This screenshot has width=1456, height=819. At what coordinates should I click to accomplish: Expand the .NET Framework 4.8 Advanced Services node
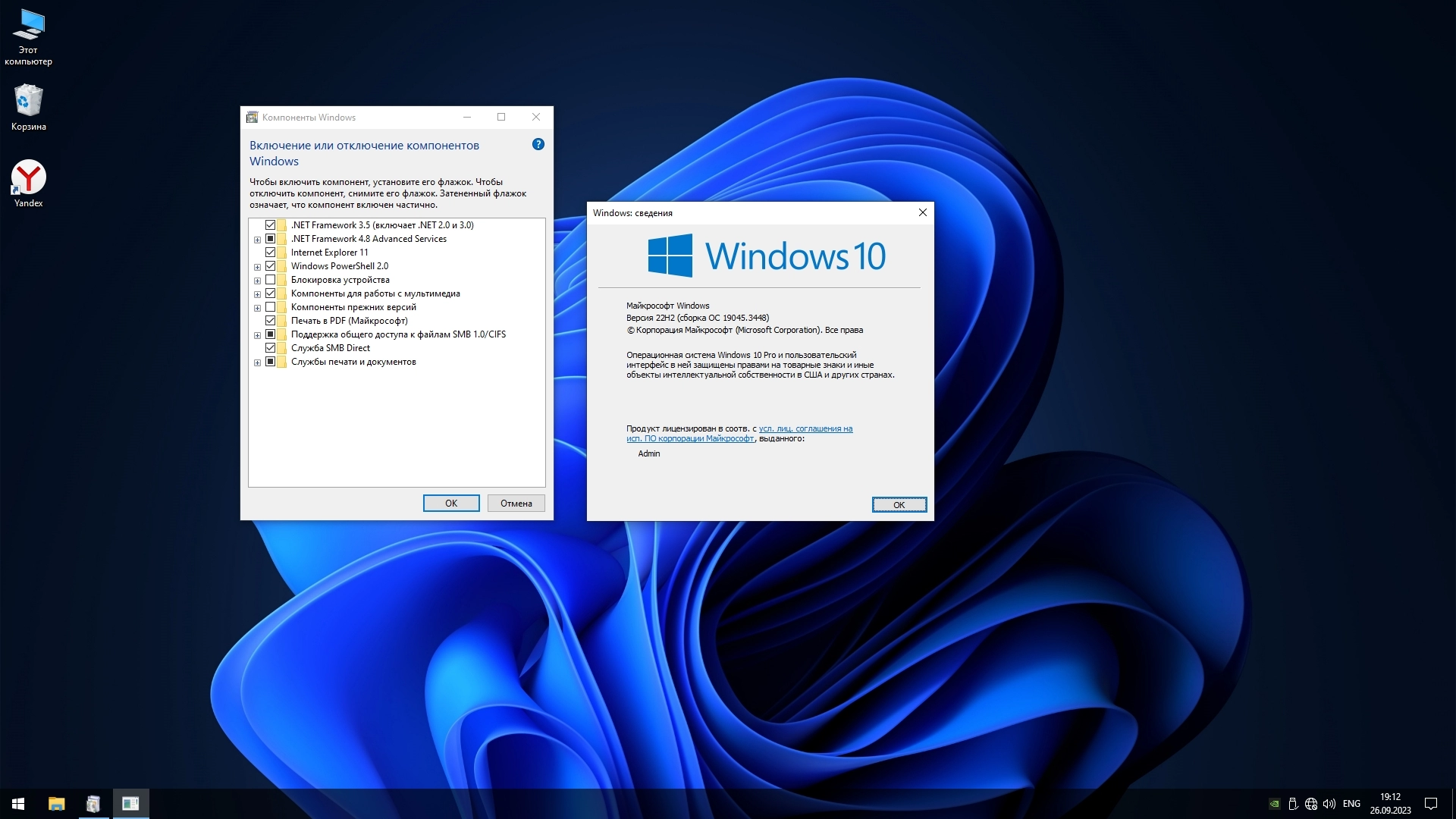[257, 240]
